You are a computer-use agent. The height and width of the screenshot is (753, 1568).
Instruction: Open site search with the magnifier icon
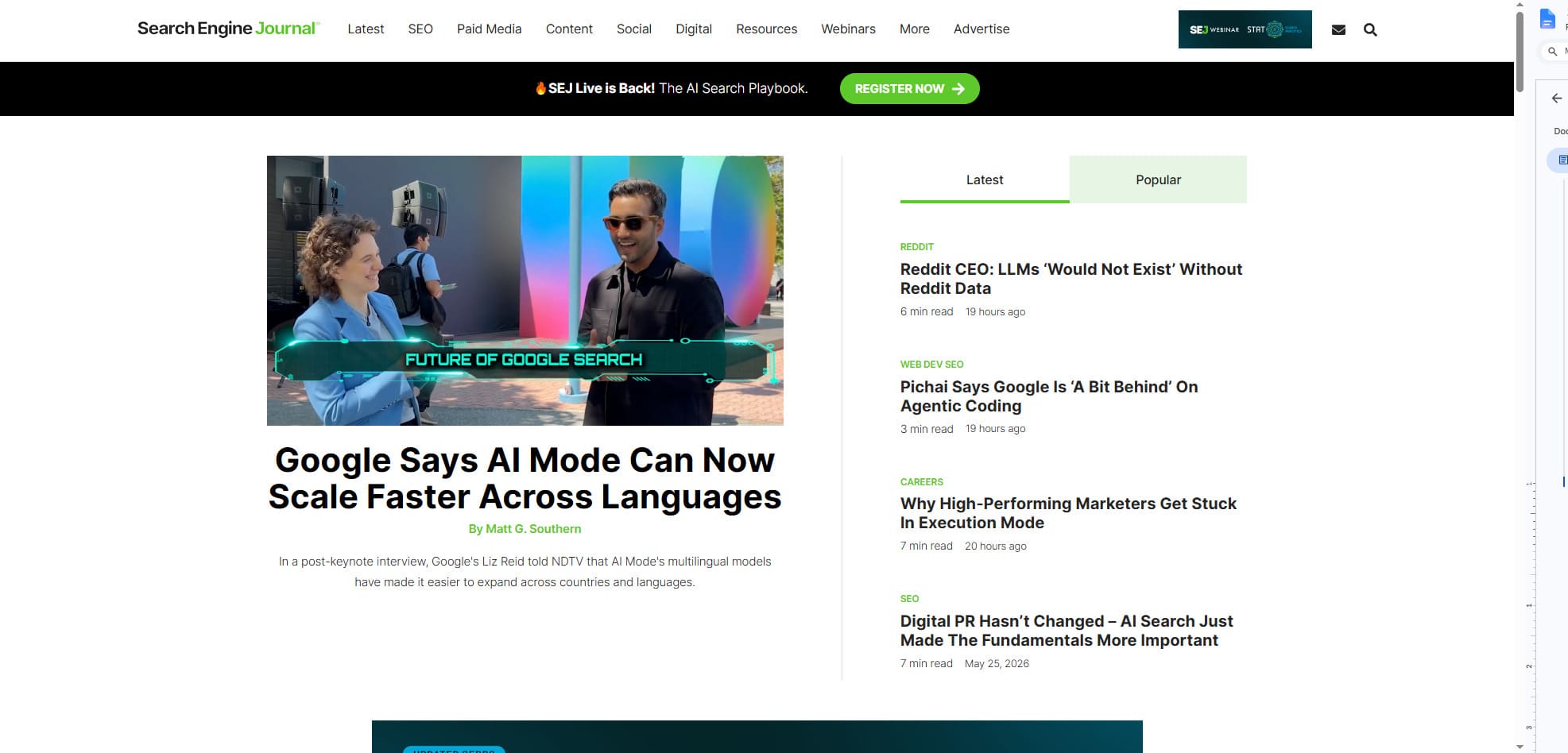[x=1370, y=30]
